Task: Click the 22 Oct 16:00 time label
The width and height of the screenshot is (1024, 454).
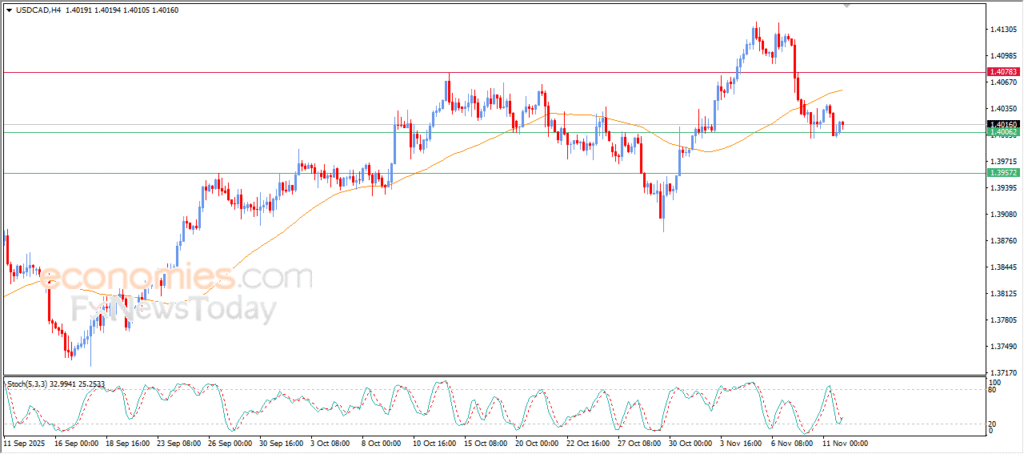Action: tap(589, 443)
